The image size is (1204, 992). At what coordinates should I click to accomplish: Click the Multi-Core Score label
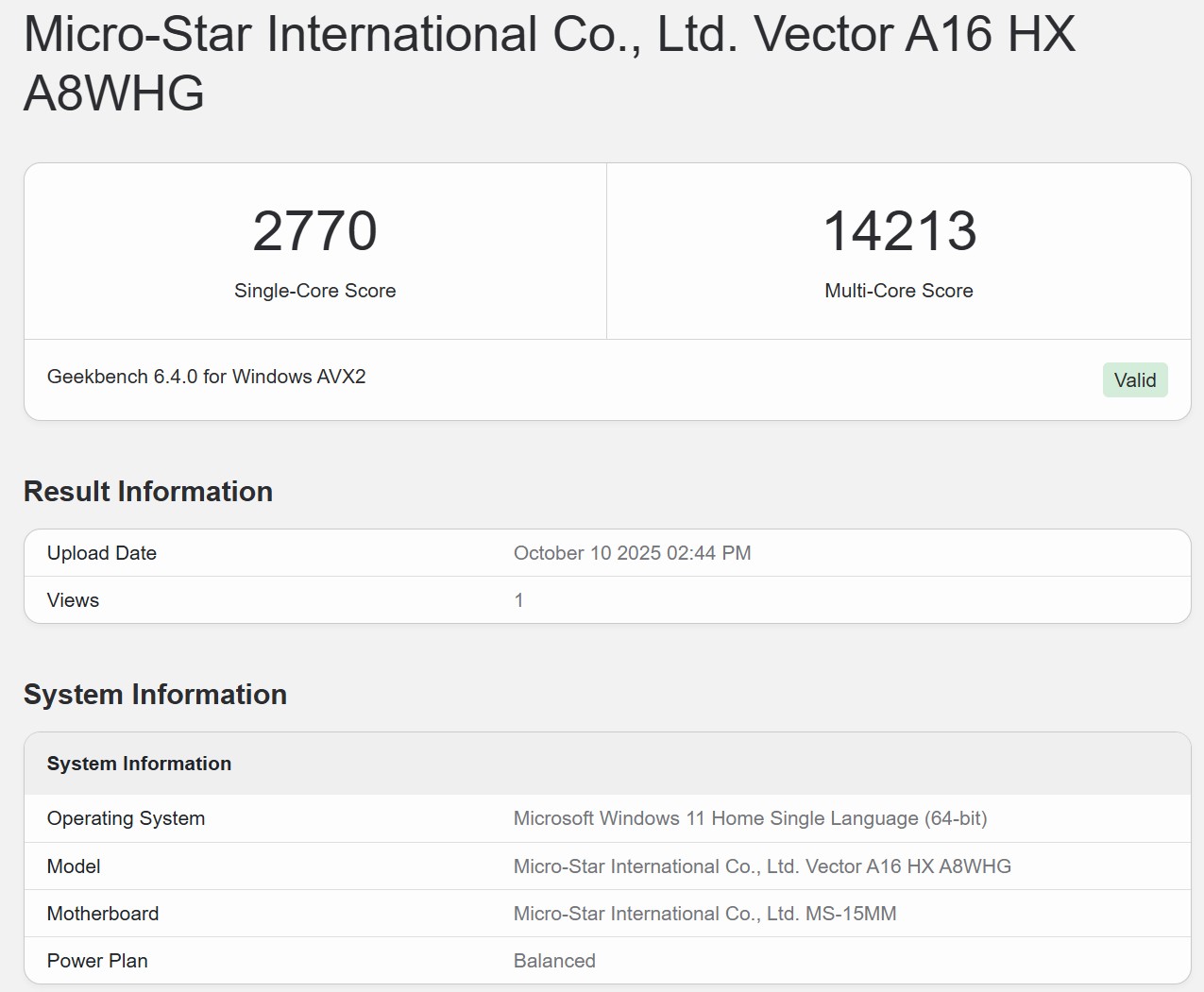[x=898, y=291]
